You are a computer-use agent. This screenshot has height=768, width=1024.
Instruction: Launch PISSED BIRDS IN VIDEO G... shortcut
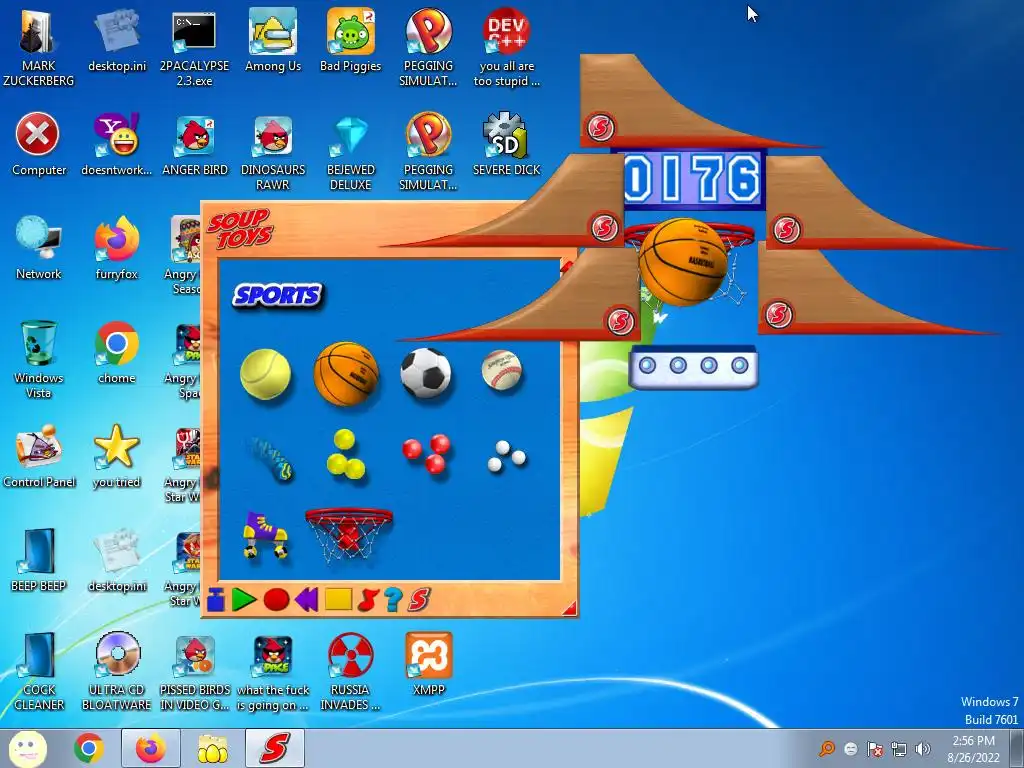point(195,671)
